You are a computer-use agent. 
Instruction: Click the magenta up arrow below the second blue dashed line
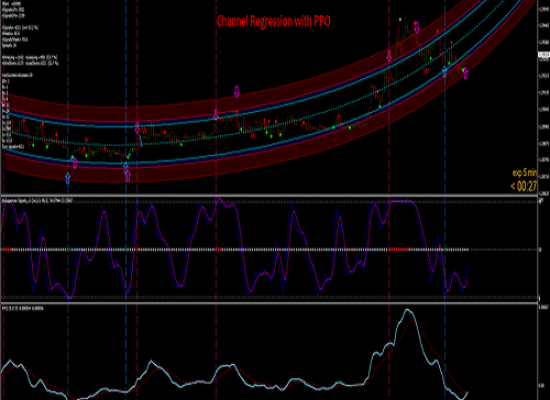128,176
